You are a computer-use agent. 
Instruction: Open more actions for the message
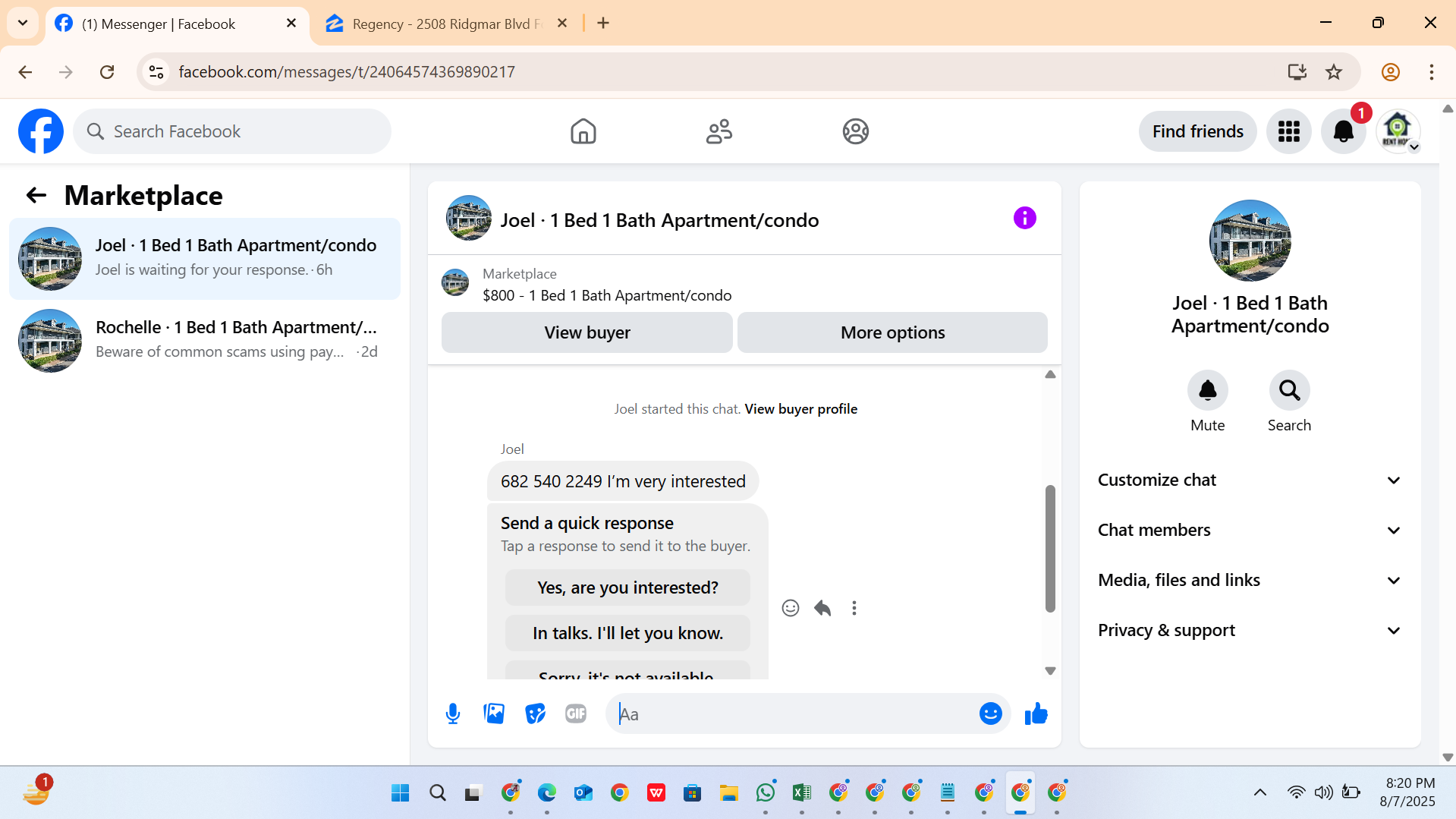pos(854,608)
